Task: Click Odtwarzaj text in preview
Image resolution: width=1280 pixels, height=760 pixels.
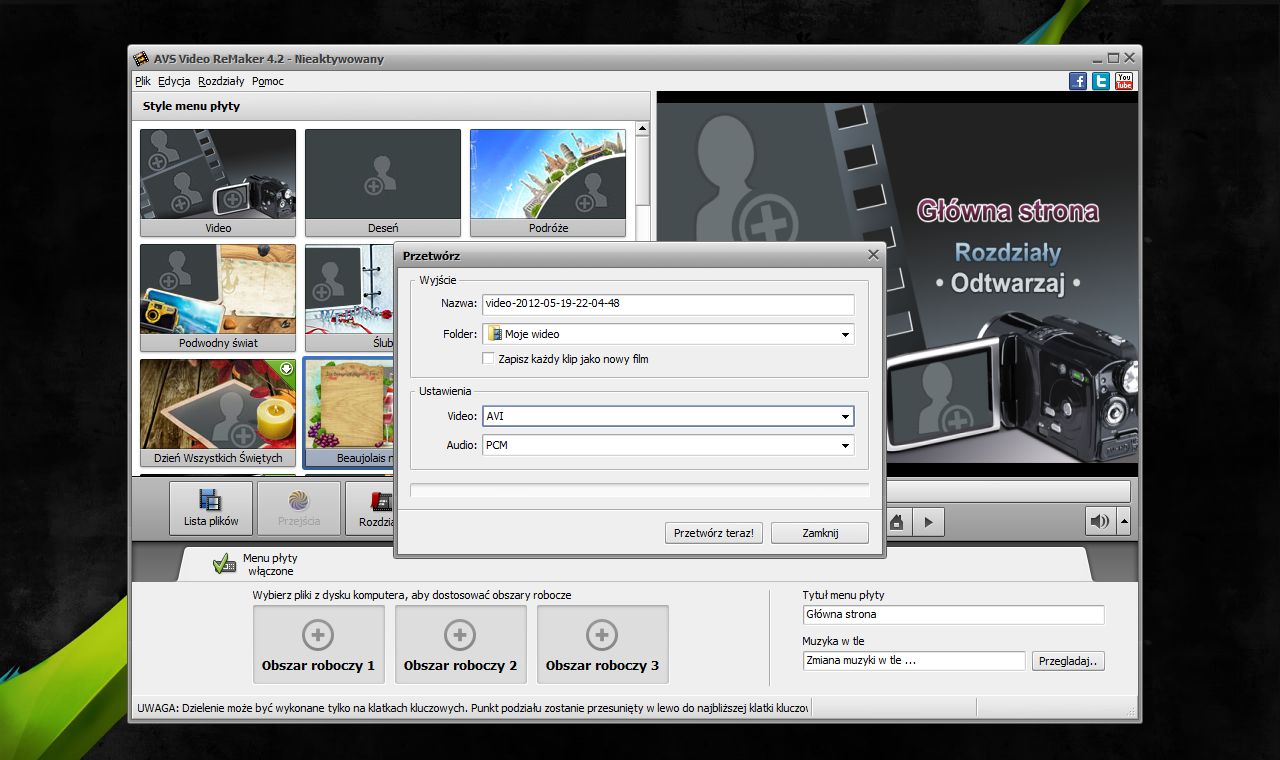Action: (x=1007, y=283)
